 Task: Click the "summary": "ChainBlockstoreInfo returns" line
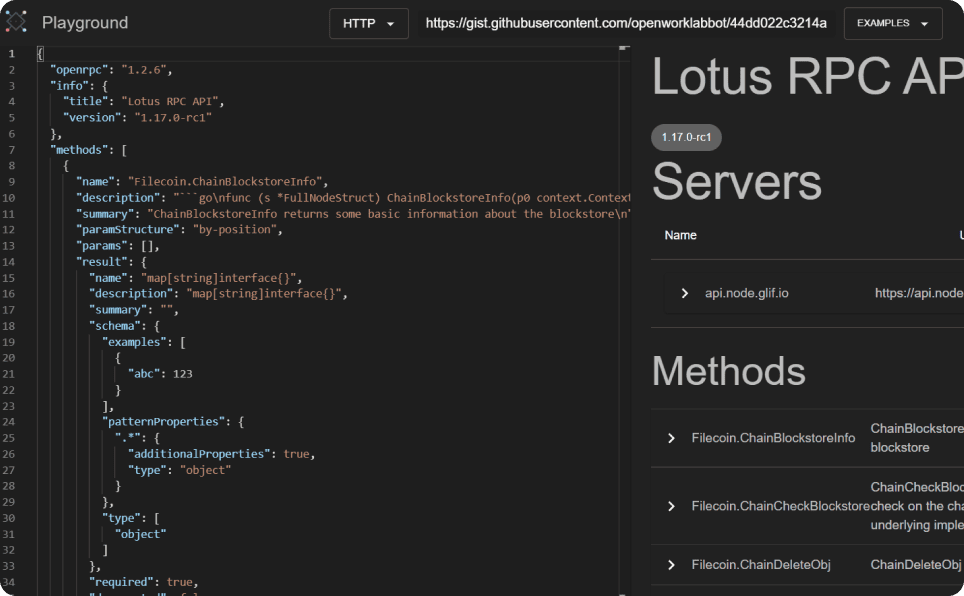point(354,213)
